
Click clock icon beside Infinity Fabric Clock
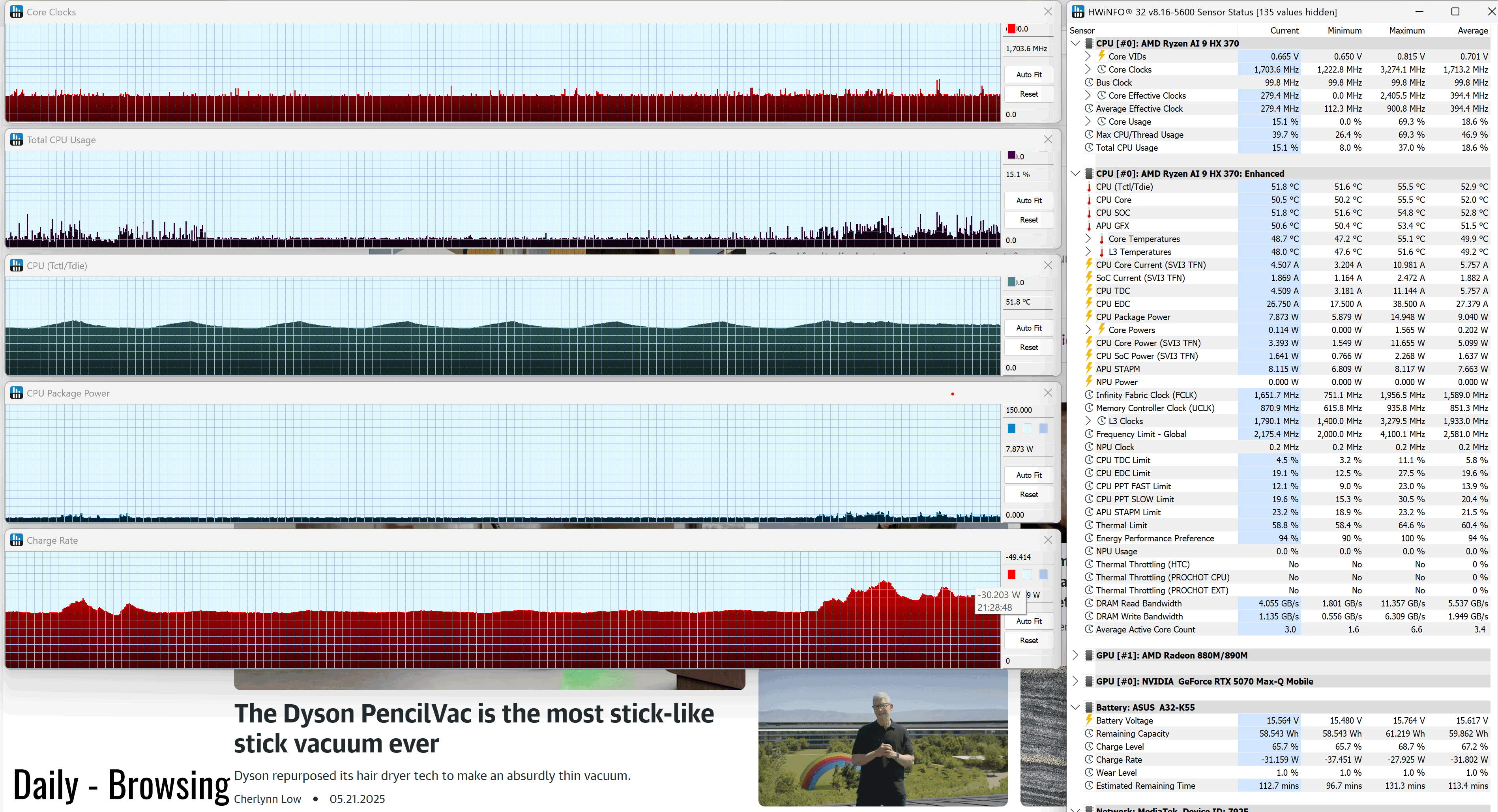(x=1089, y=395)
